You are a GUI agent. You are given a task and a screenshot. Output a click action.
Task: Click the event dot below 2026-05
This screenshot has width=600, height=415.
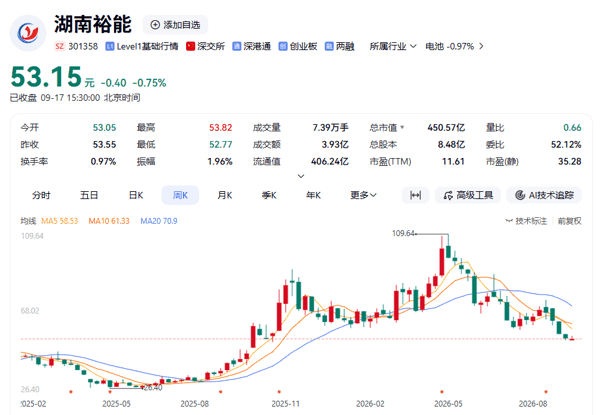(x=442, y=392)
